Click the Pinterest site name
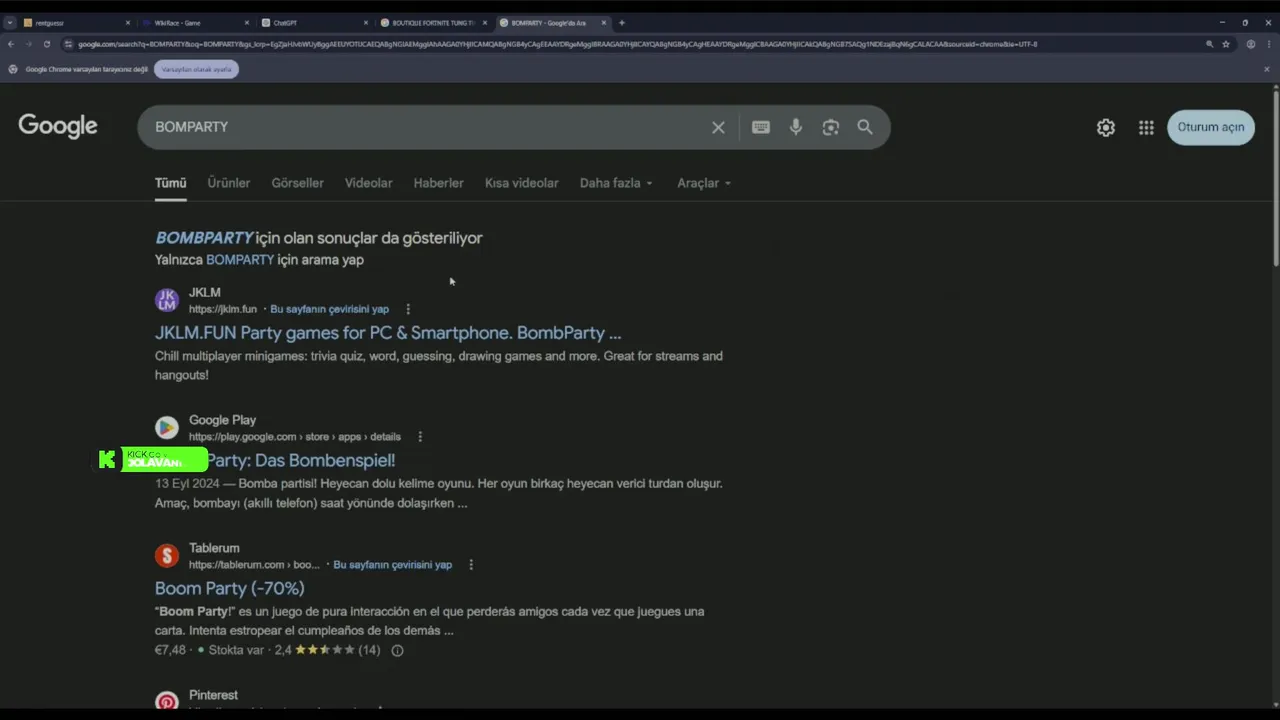This screenshot has width=1280, height=720. click(213, 695)
